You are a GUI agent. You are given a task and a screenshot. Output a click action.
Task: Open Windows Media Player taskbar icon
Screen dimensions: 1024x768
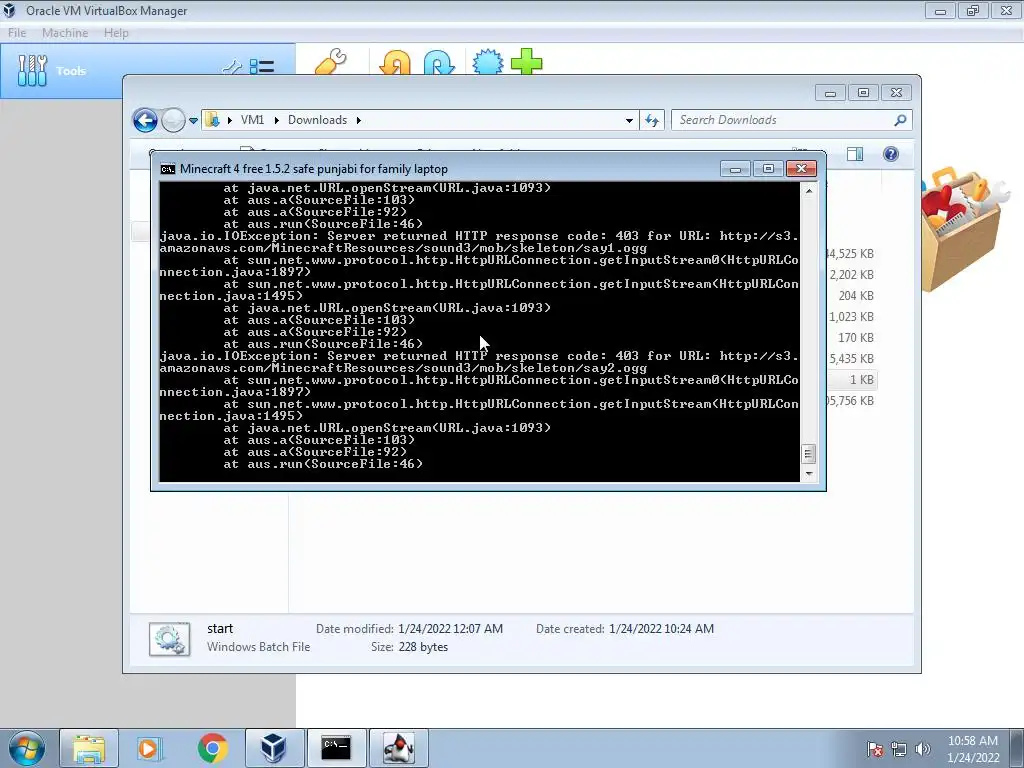click(148, 748)
